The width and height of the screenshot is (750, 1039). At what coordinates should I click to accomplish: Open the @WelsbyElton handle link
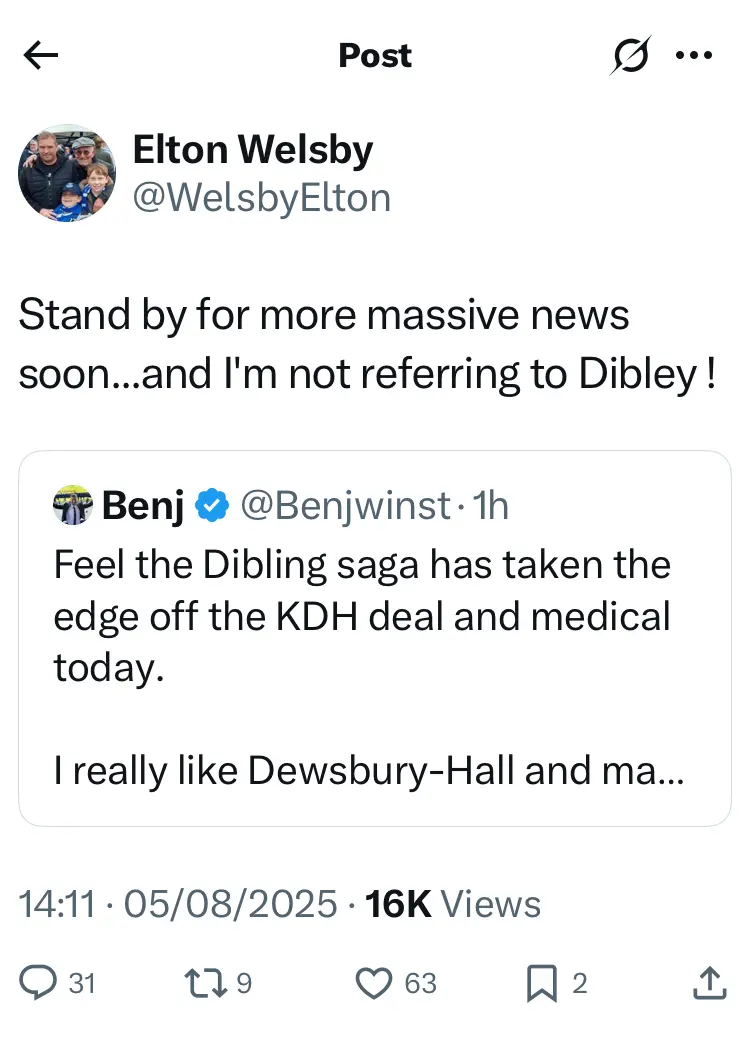click(261, 197)
